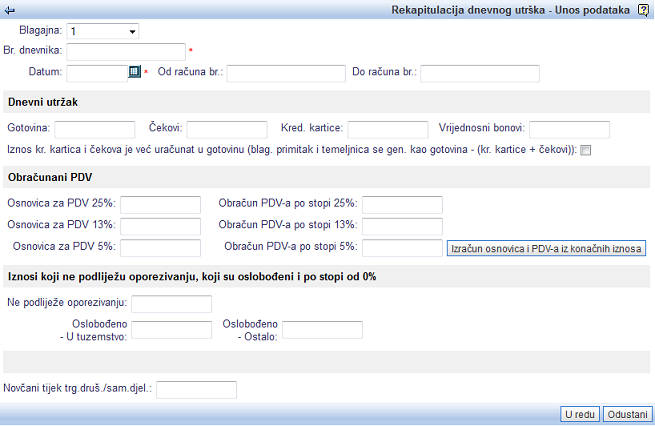Select the Novčani tijek input field
This screenshot has width=655, height=426.
pos(197,389)
